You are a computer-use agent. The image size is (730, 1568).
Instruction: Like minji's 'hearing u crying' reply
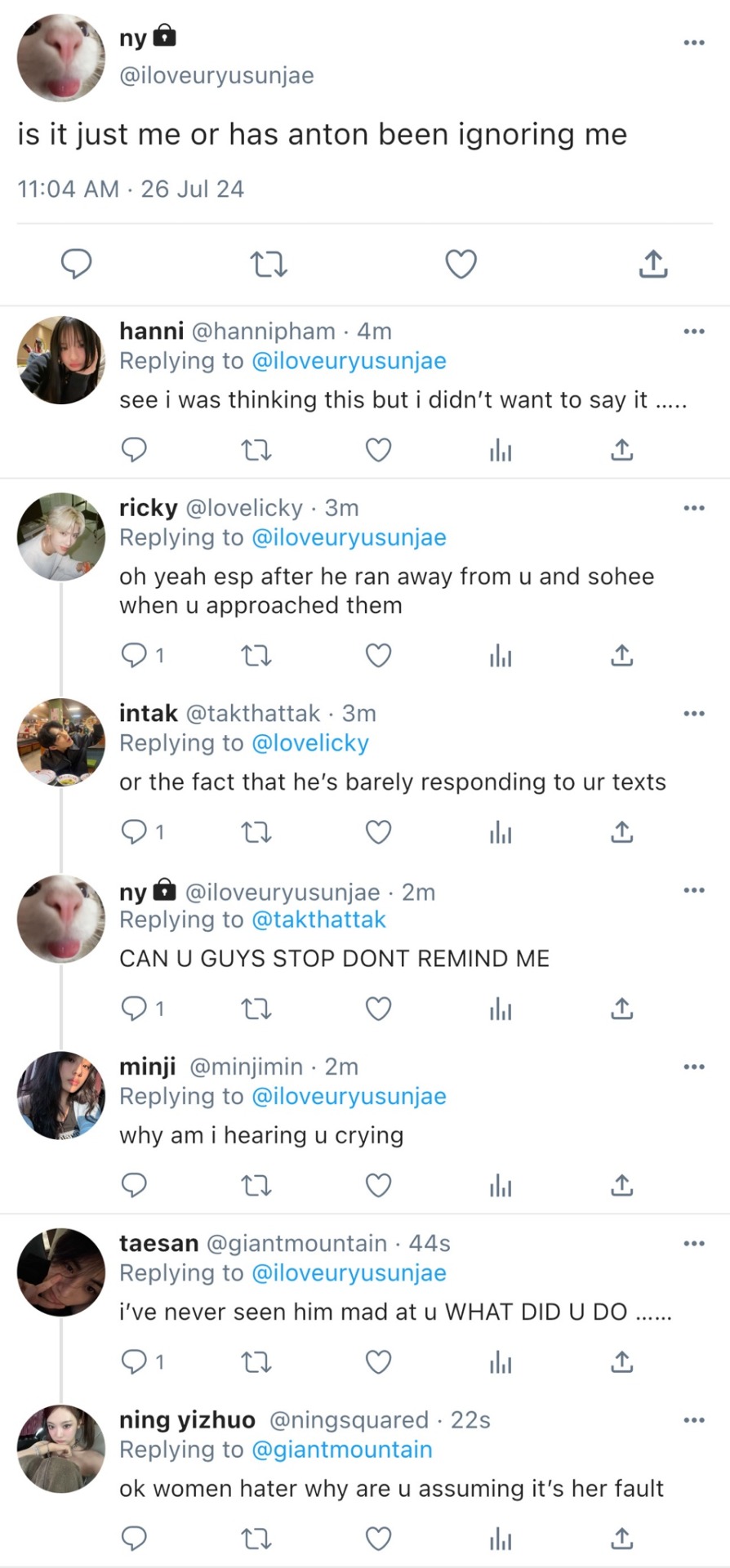378,1185
